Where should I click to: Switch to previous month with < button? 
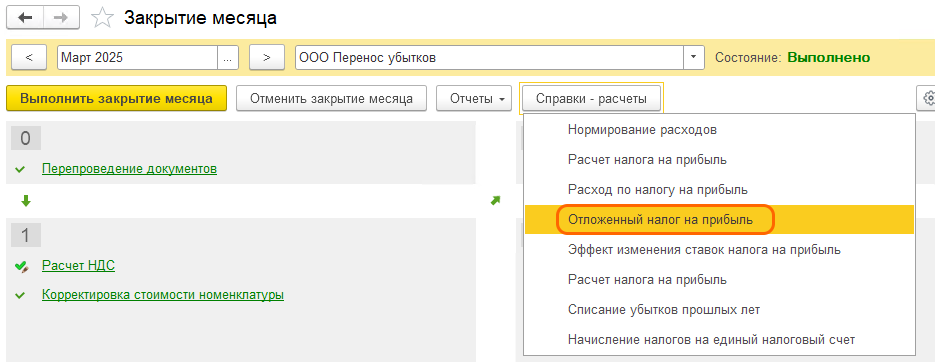pyautogui.click(x=29, y=58)
